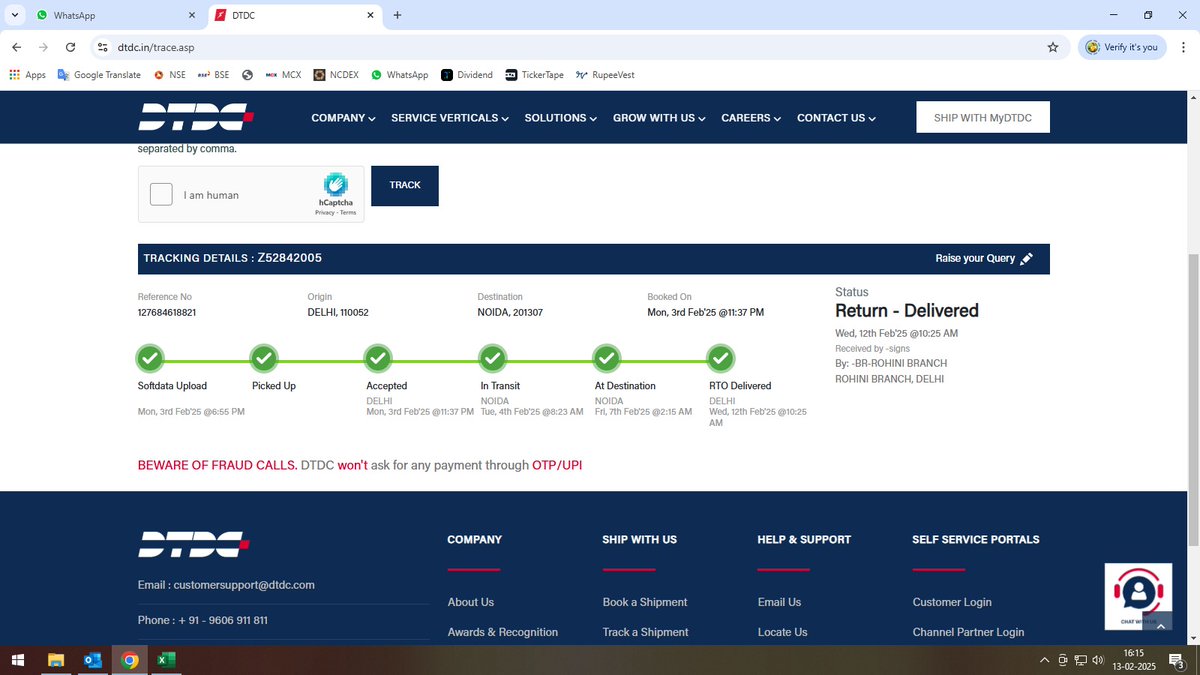1200x675 pixels.
Task: Click the Accepted green checkmark
Action: click(378, 357)
